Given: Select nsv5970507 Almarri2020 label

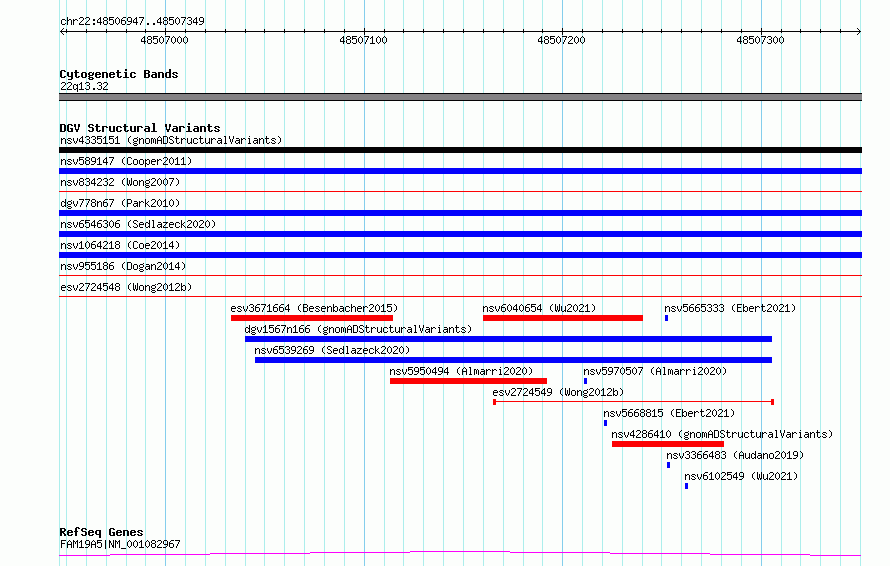Looking at the screenshot, I should click(655, 371).
